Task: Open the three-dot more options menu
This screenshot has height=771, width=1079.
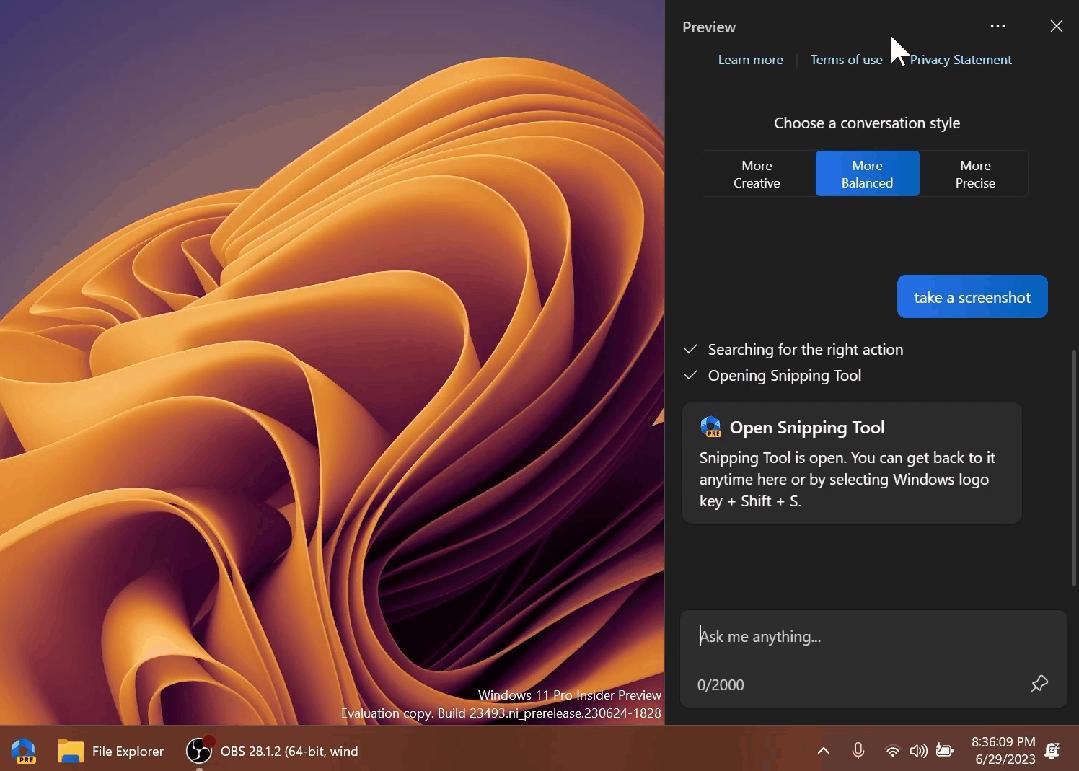Action: pyautogui.click(x=997, y=27)
